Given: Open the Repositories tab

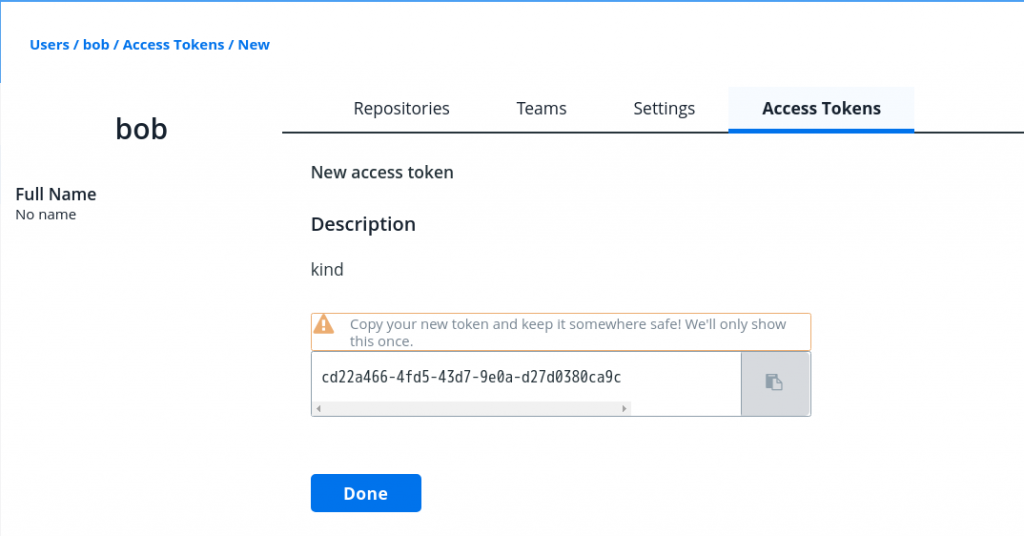Looking at the screenshot, I should click(x=402, y=108).
